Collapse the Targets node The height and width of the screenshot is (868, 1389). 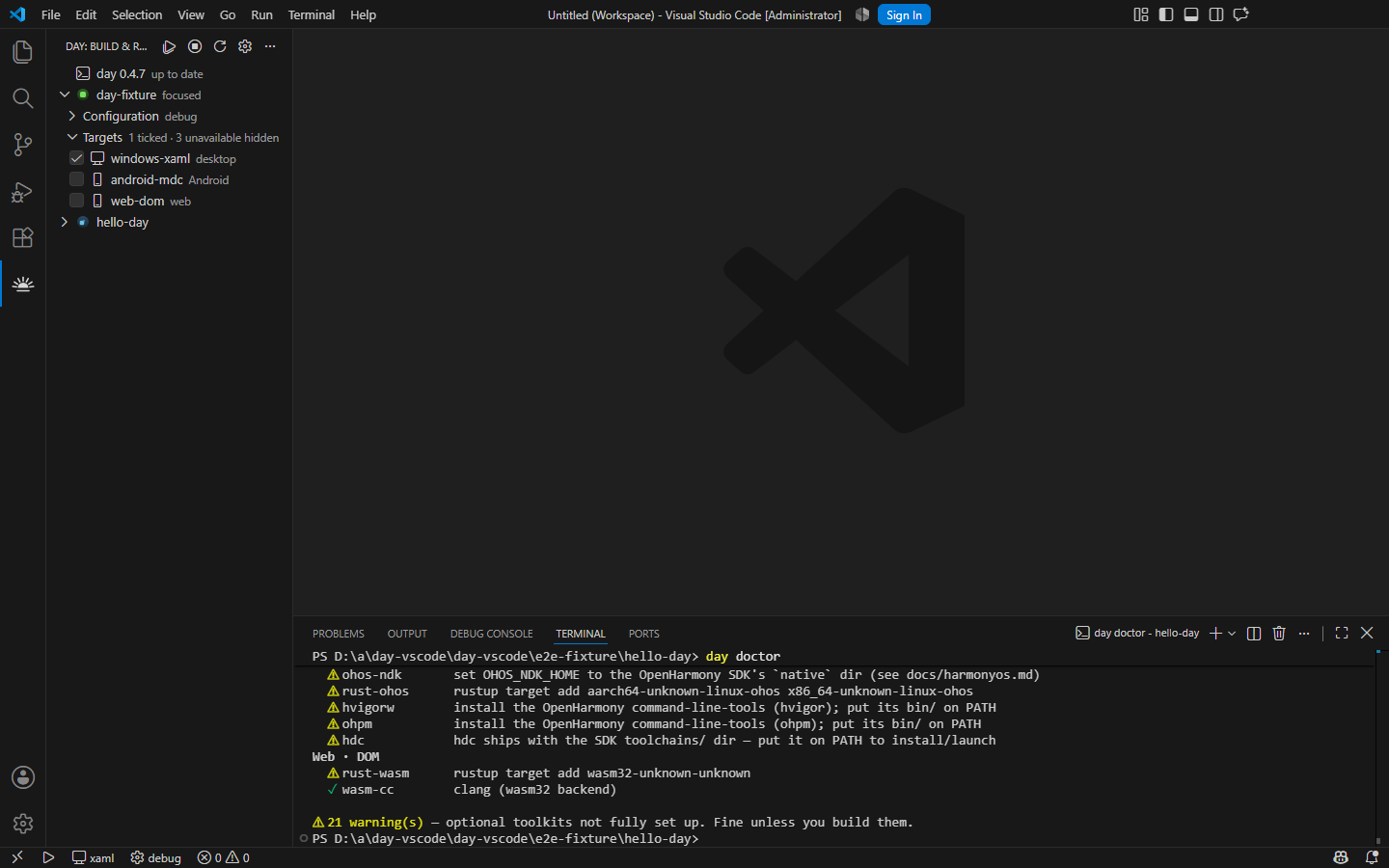[x=71, y=137]
